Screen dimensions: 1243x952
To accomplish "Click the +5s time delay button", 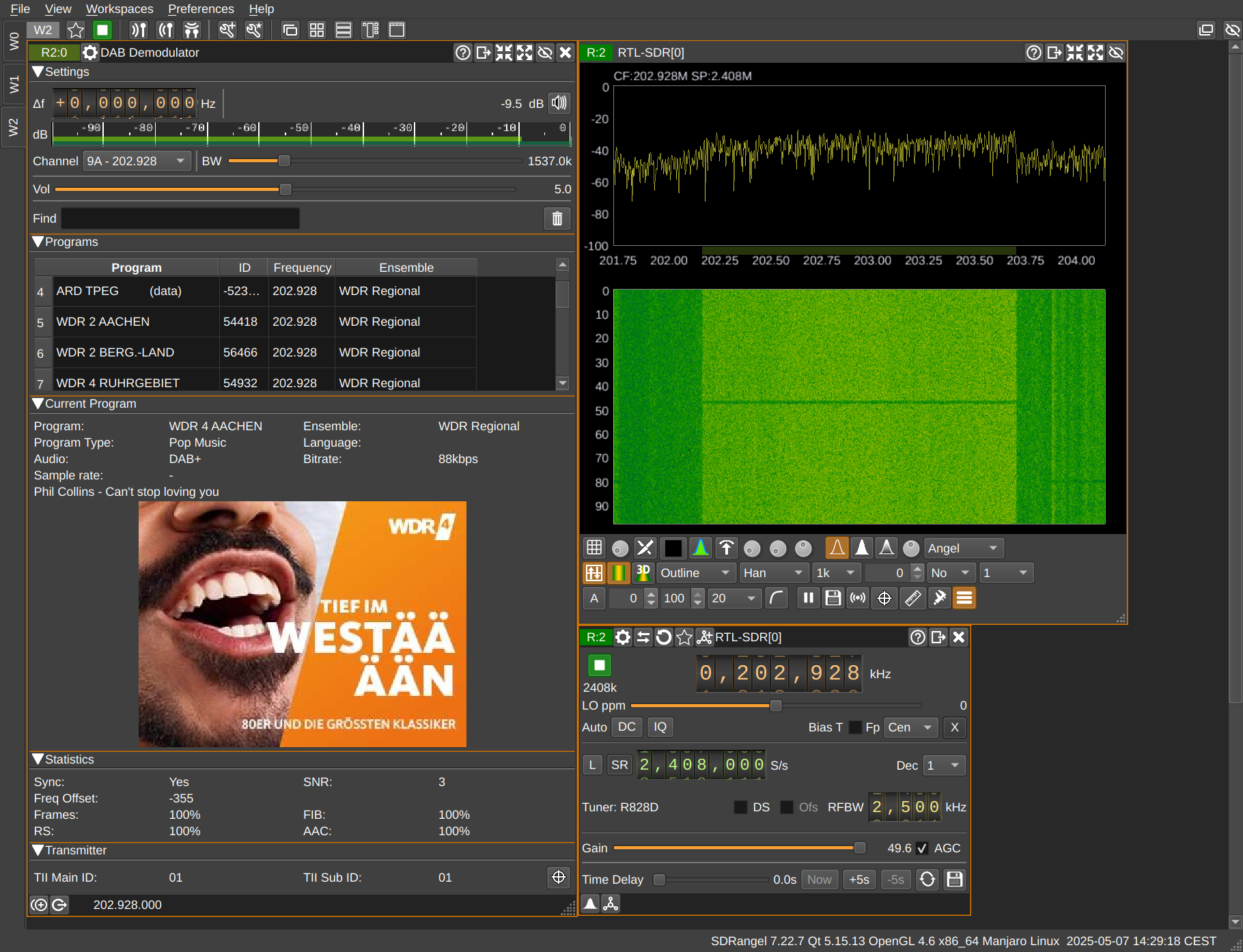I will 858,880.
